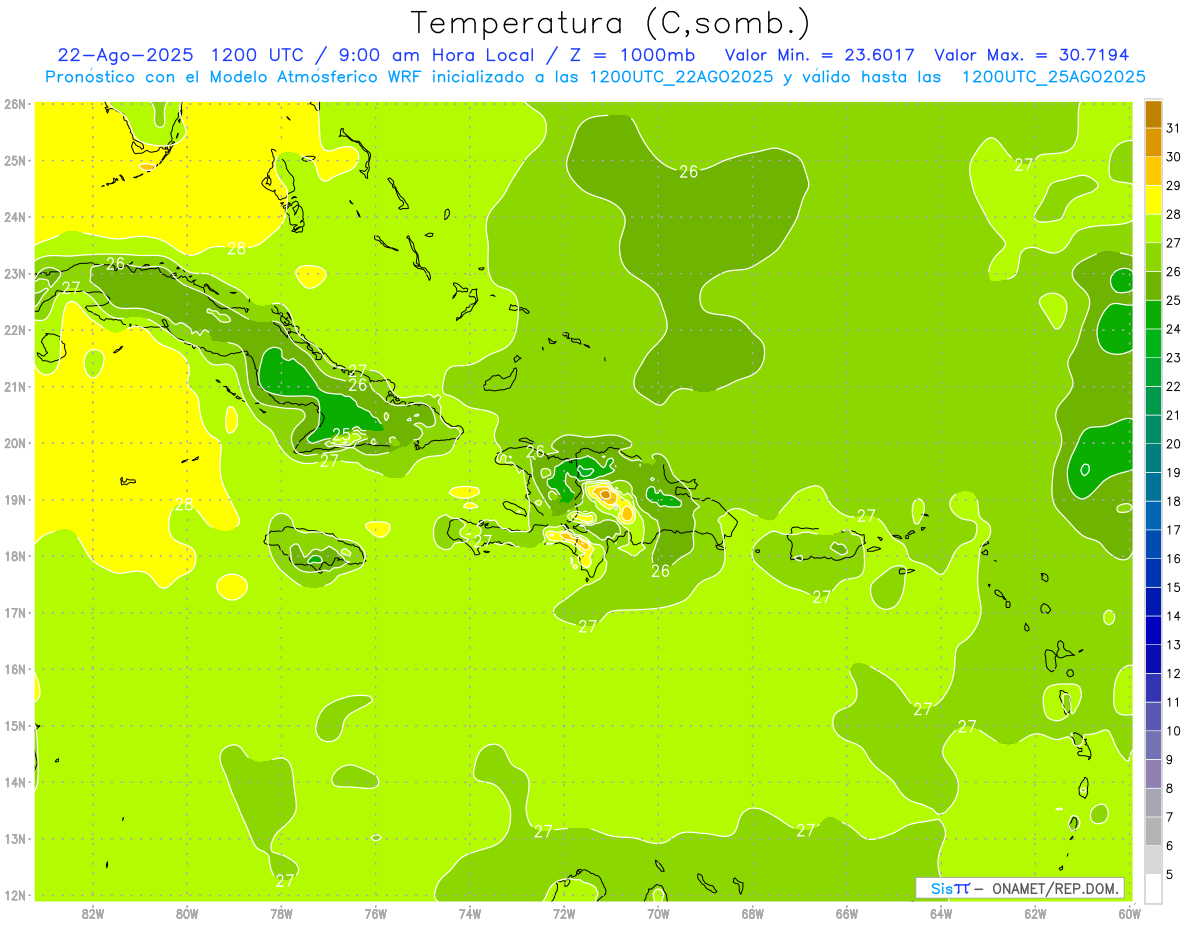Click the '14N' latitude axis label
This screenshot has height=927, width=1200.
15,782
